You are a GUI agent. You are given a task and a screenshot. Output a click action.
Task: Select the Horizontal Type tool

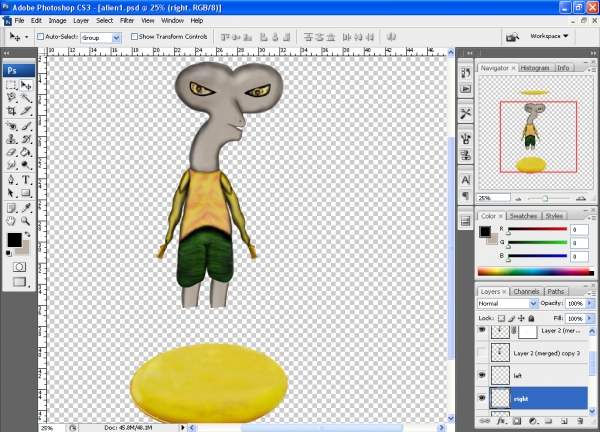coord(26,179)
